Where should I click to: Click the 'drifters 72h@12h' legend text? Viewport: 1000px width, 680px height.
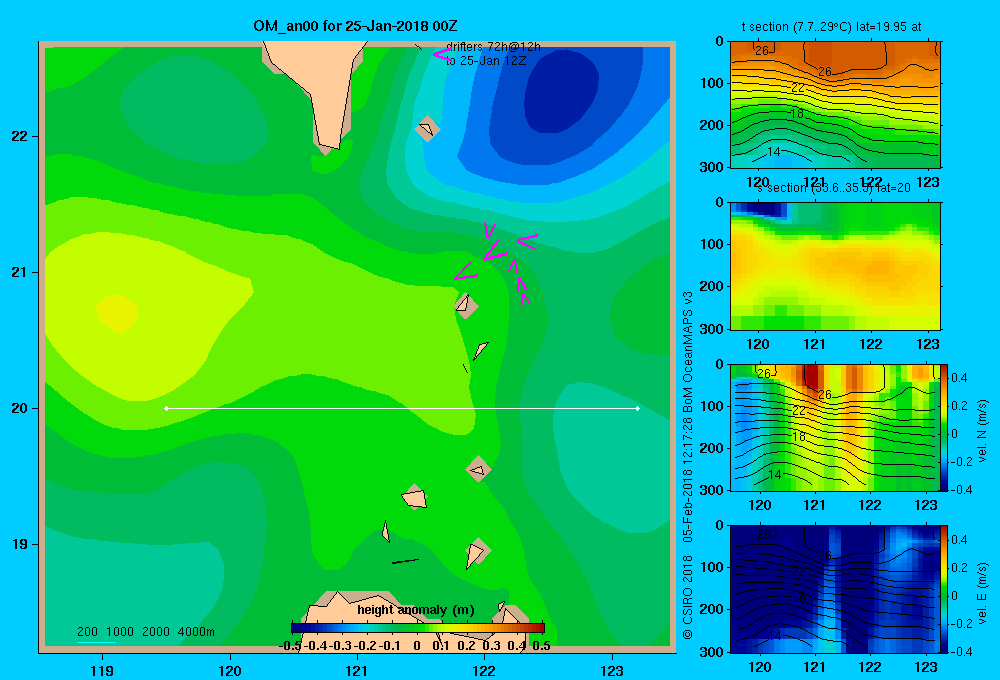(x=493, y=47)
